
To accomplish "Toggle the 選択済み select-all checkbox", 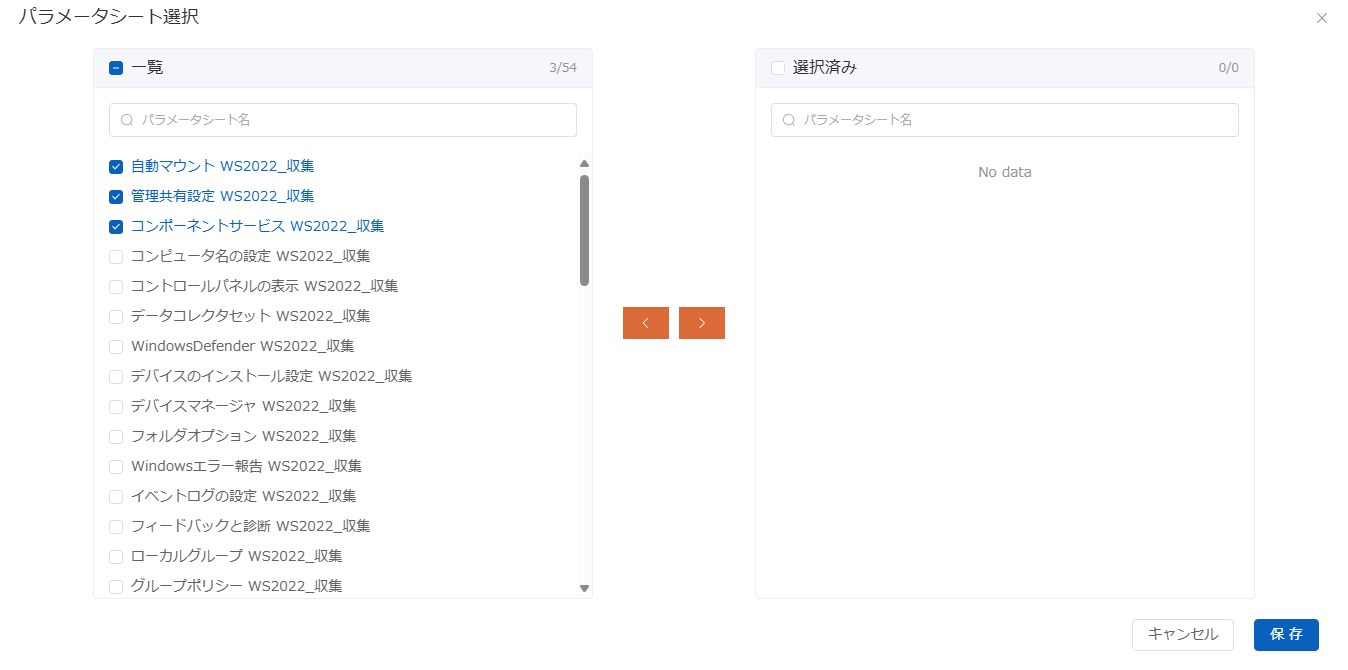I will tap(778, 68).
